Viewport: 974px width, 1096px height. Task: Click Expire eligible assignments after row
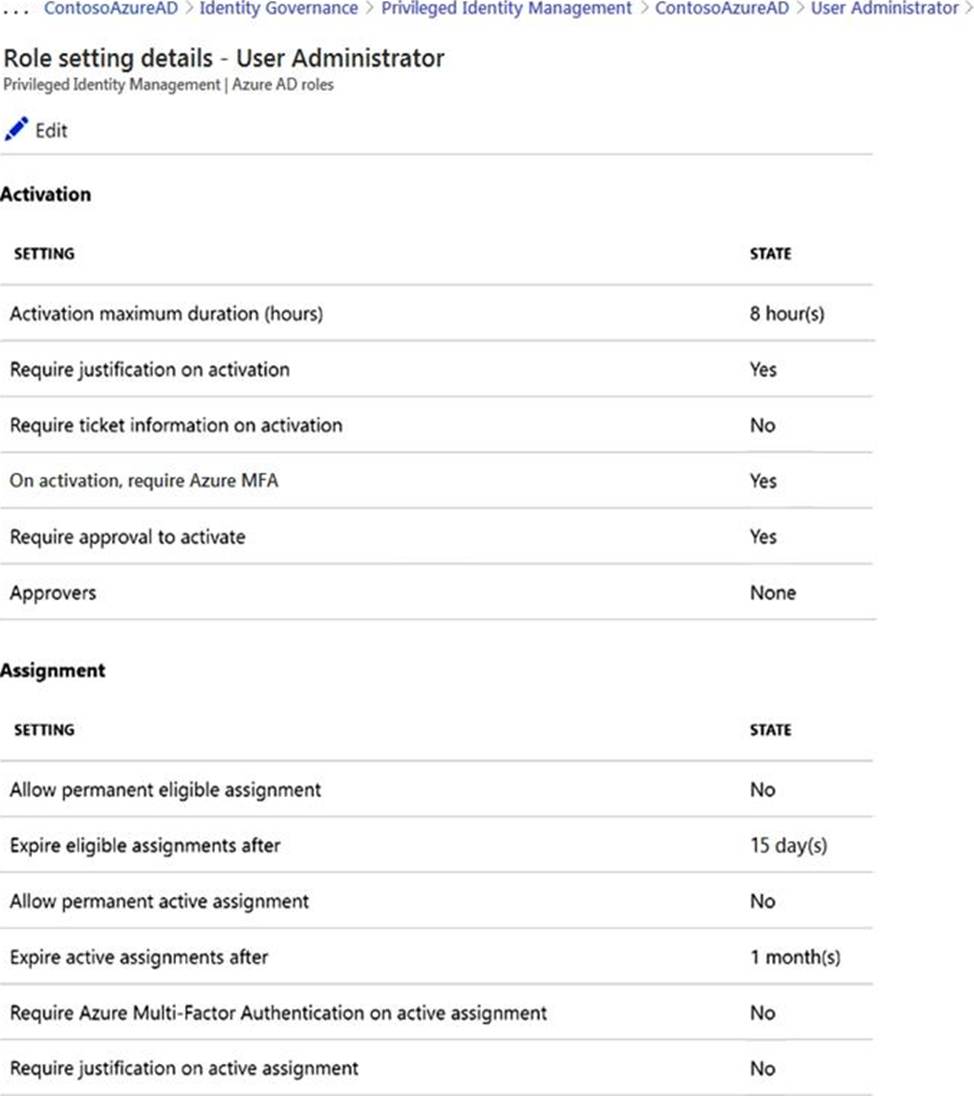145,846
